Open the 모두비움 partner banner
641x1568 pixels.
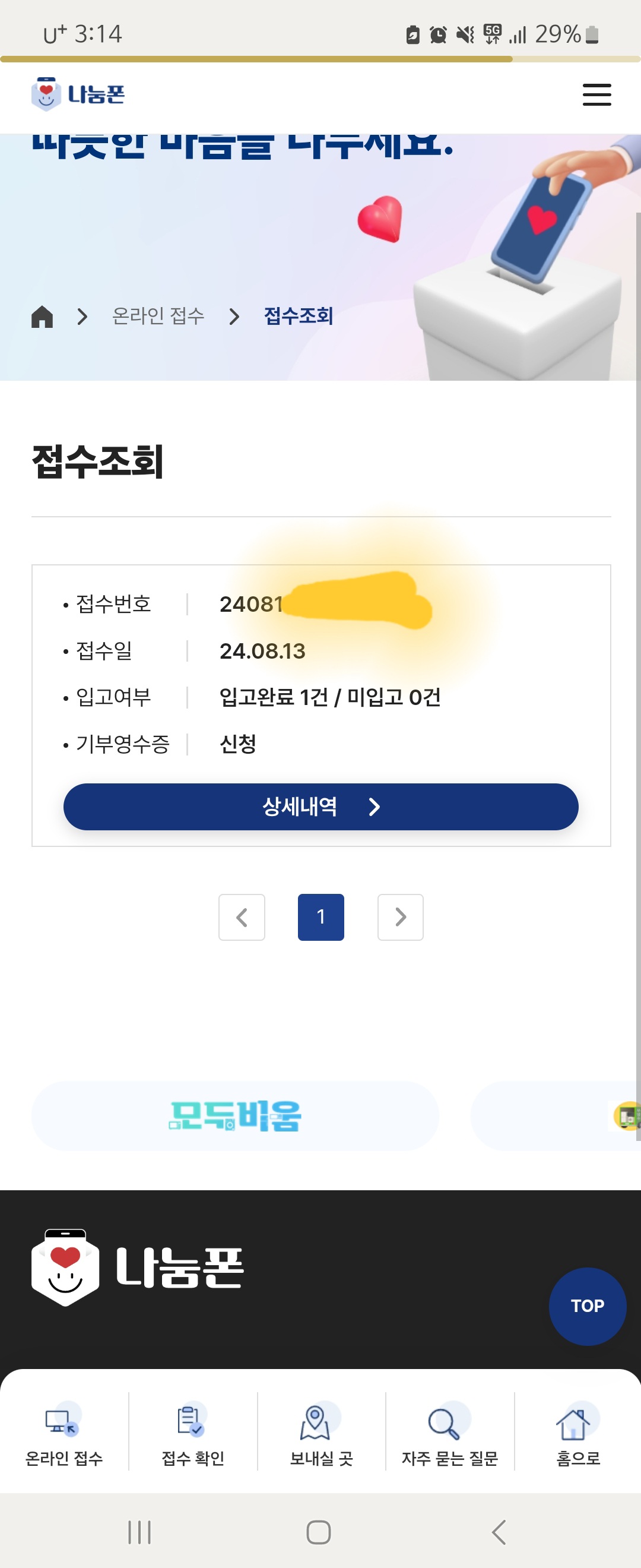[x=235, y=1116]
